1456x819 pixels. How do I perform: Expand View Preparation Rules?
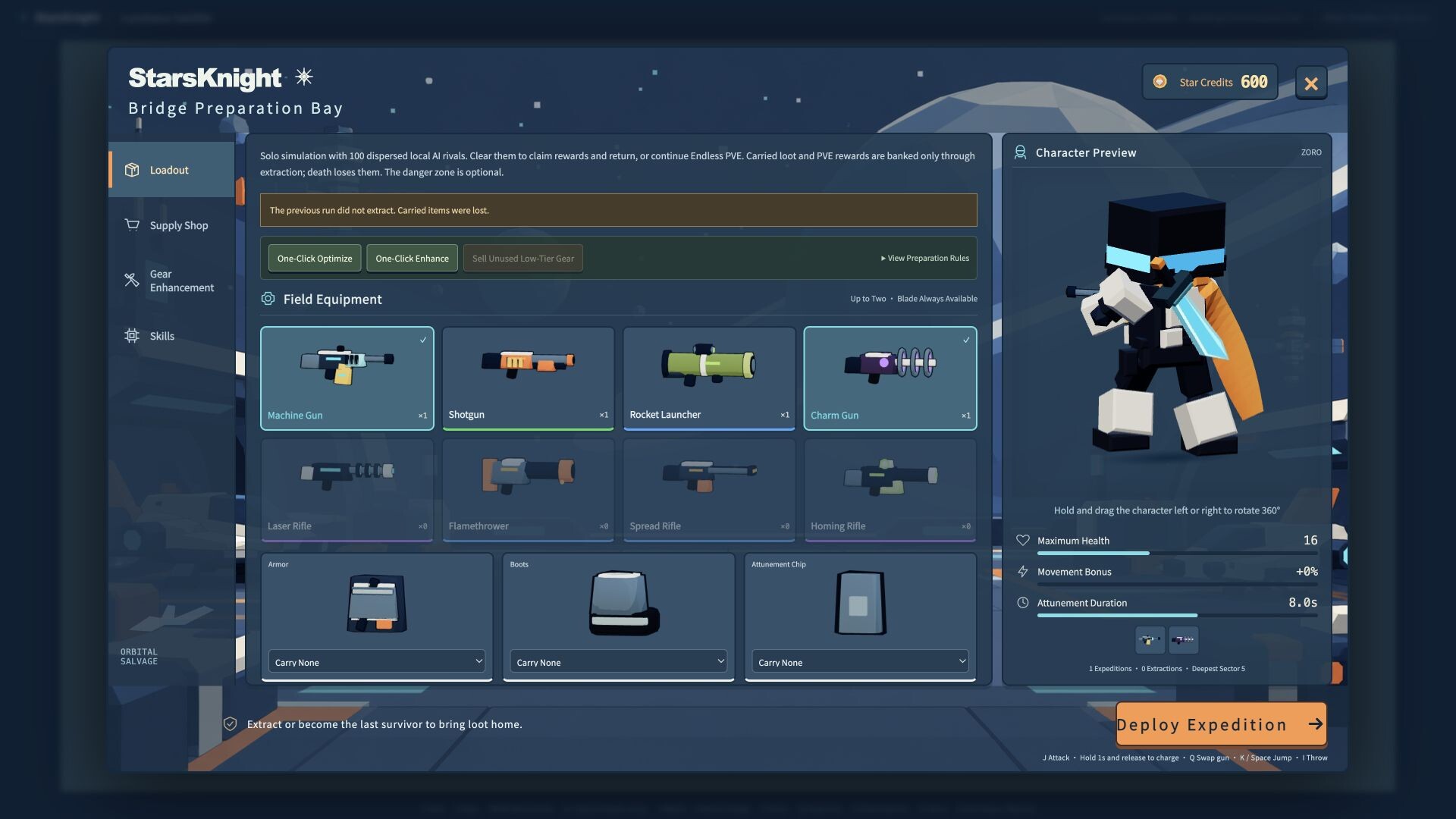pyautogui.click(x=924, y=259)
